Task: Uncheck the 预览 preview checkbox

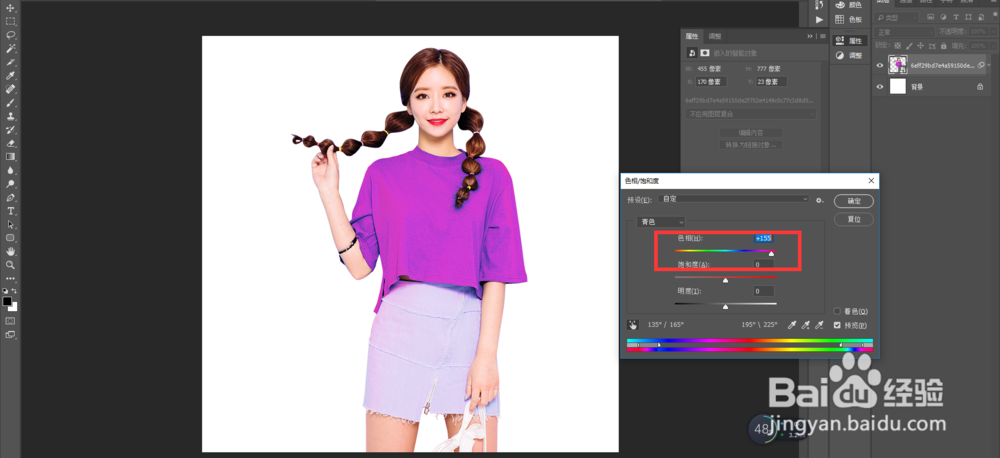Action: [x=837, y=325]
